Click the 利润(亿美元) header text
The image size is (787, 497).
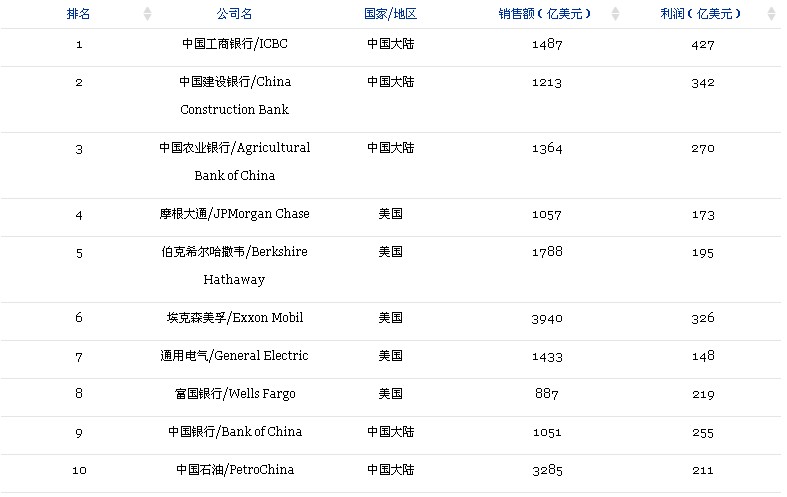[704, 14]
